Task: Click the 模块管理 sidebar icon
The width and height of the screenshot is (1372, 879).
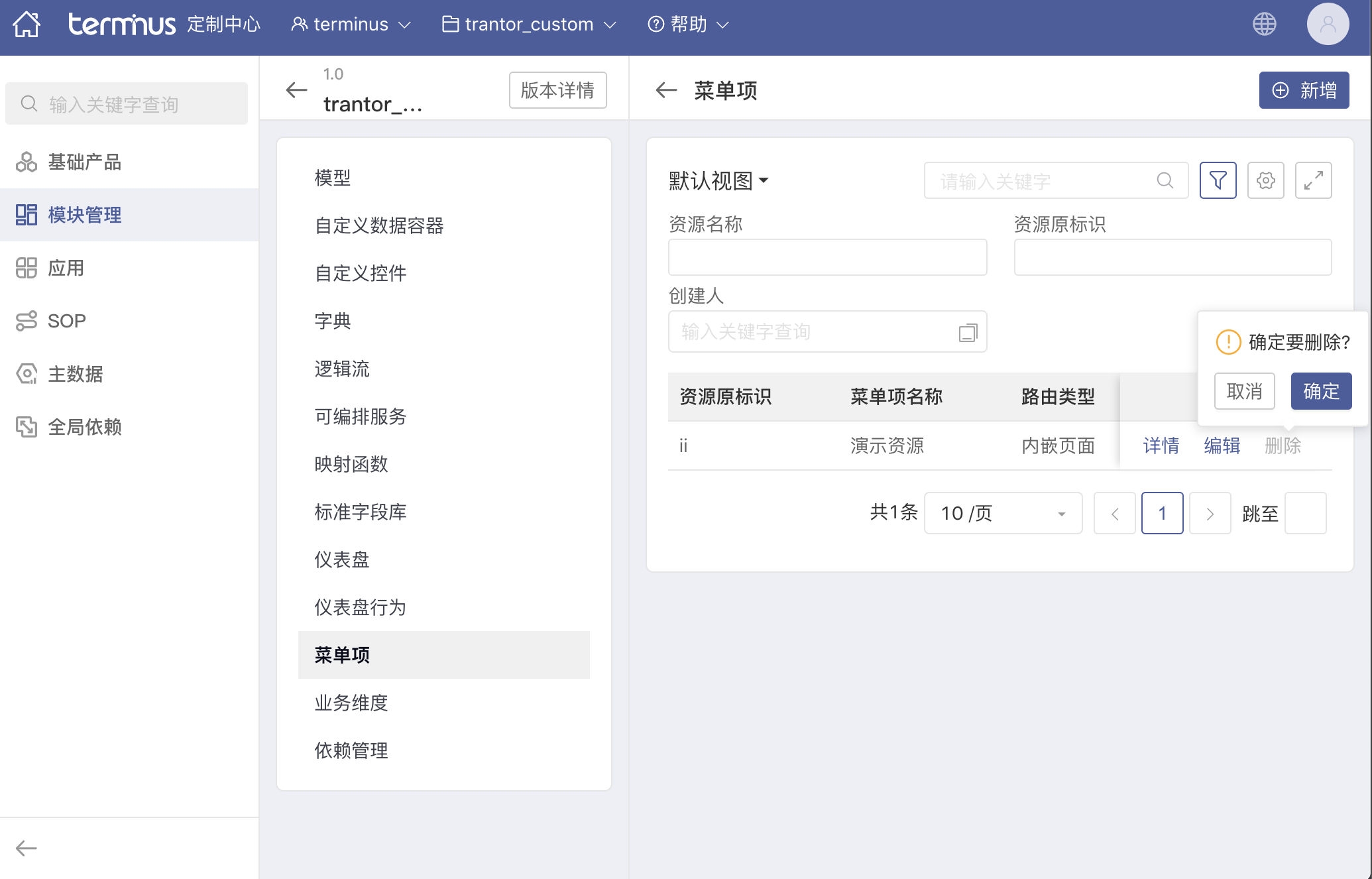Action: click(x=27, y=215)
